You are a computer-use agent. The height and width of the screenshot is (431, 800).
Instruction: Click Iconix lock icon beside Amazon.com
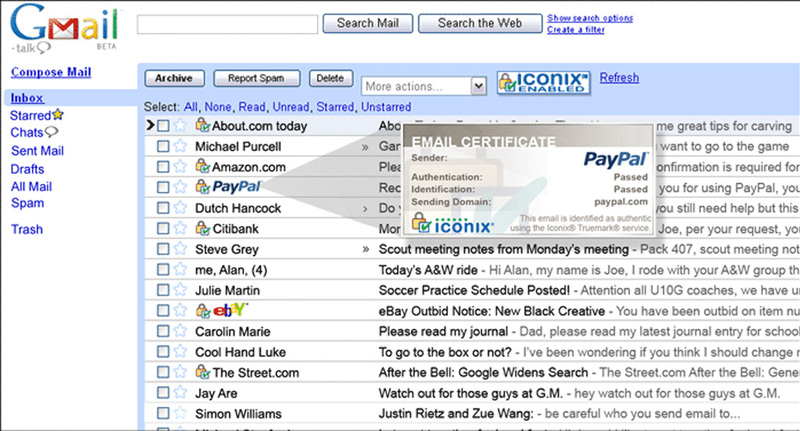(x=203, y=166)
